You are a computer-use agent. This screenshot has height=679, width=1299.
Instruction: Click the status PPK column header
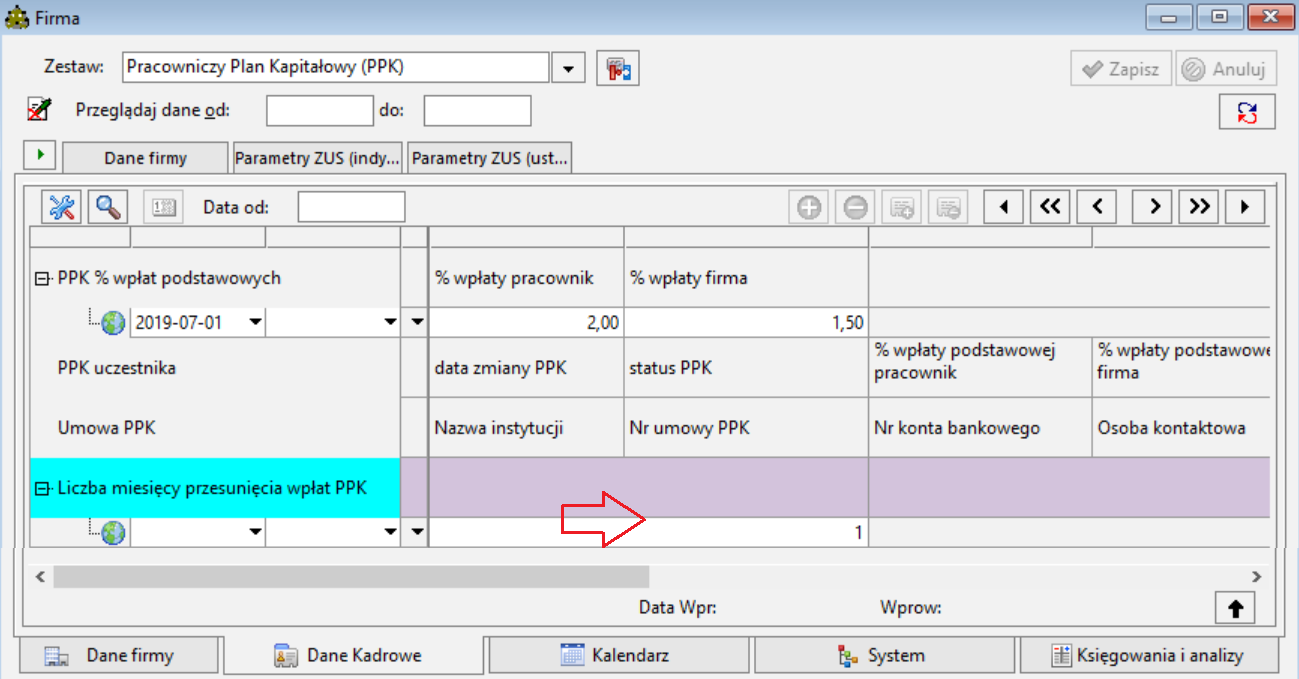tap(746, 368)
